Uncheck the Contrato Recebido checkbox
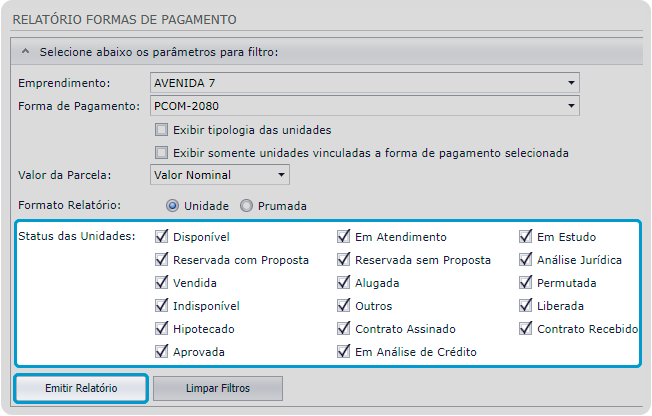 [526, 328]
